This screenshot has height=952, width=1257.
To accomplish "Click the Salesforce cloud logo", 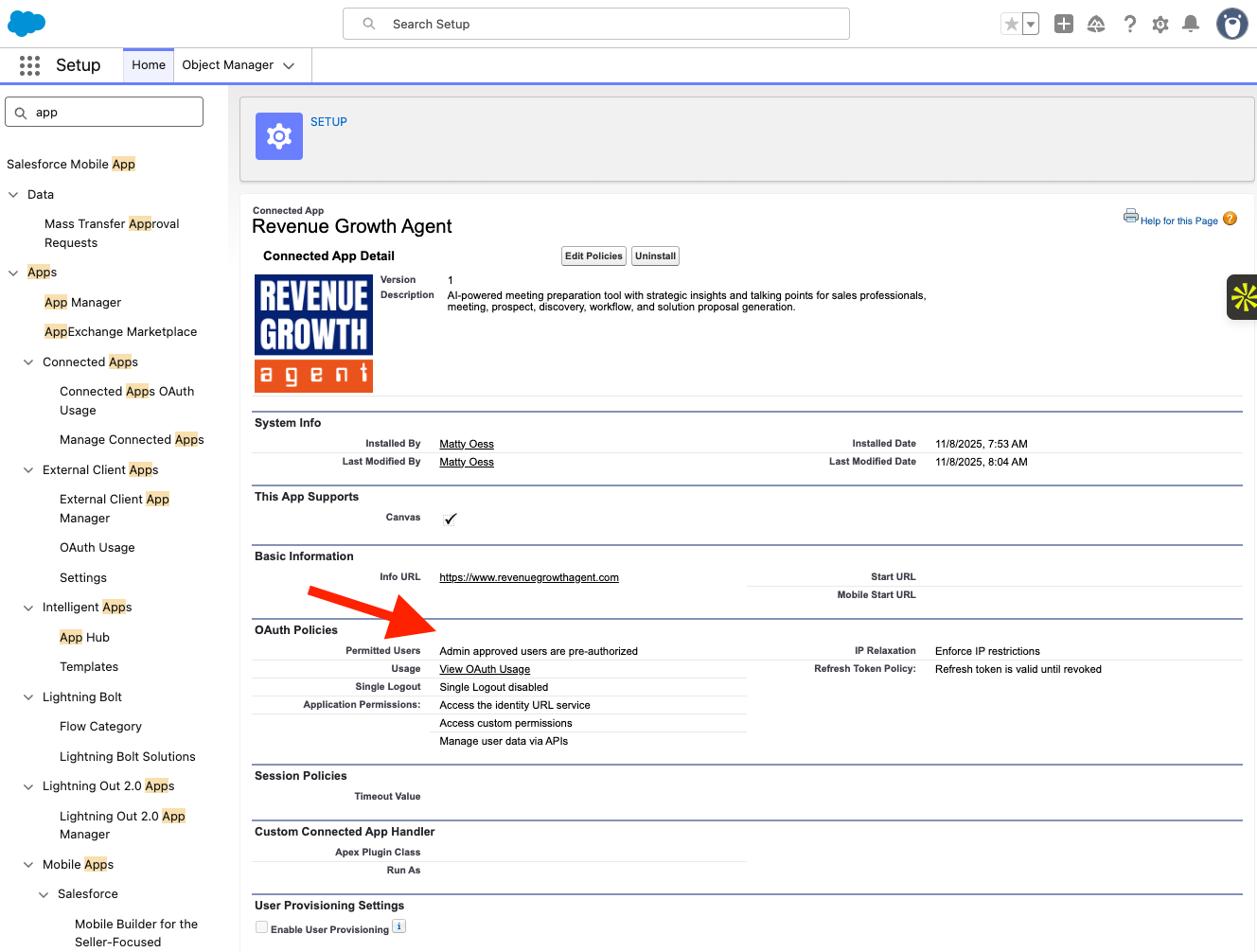I will pos(26,23).
